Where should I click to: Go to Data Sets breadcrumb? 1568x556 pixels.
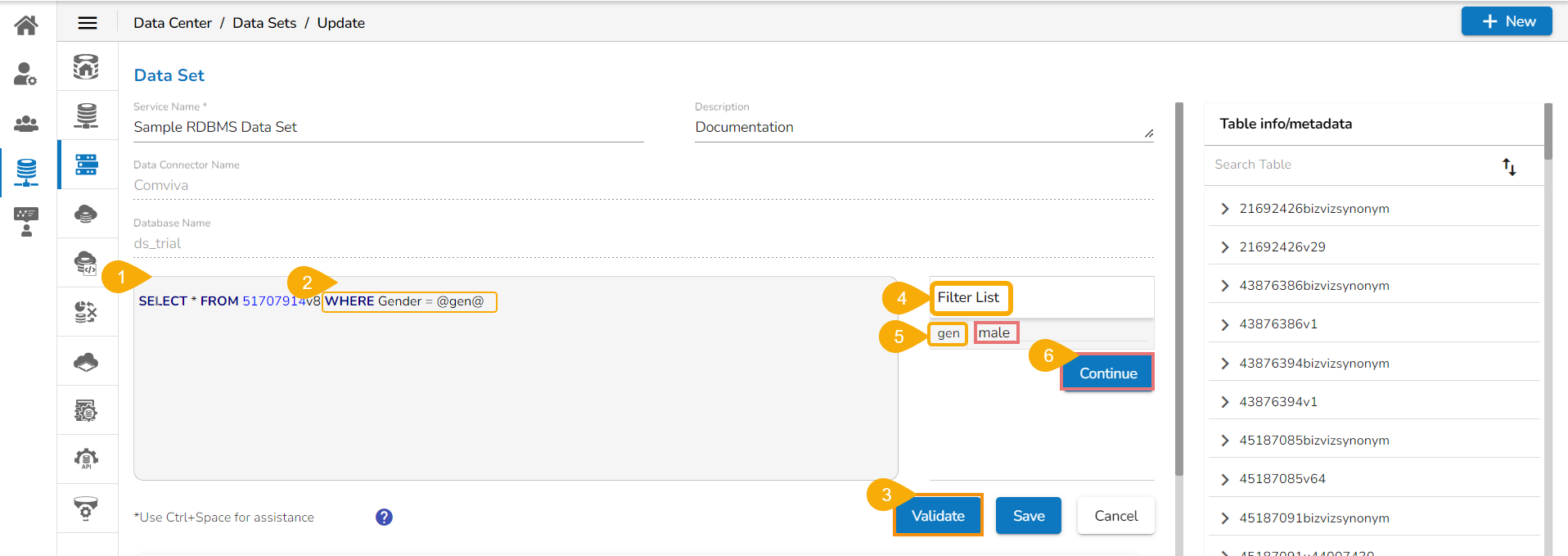[264, 23]
